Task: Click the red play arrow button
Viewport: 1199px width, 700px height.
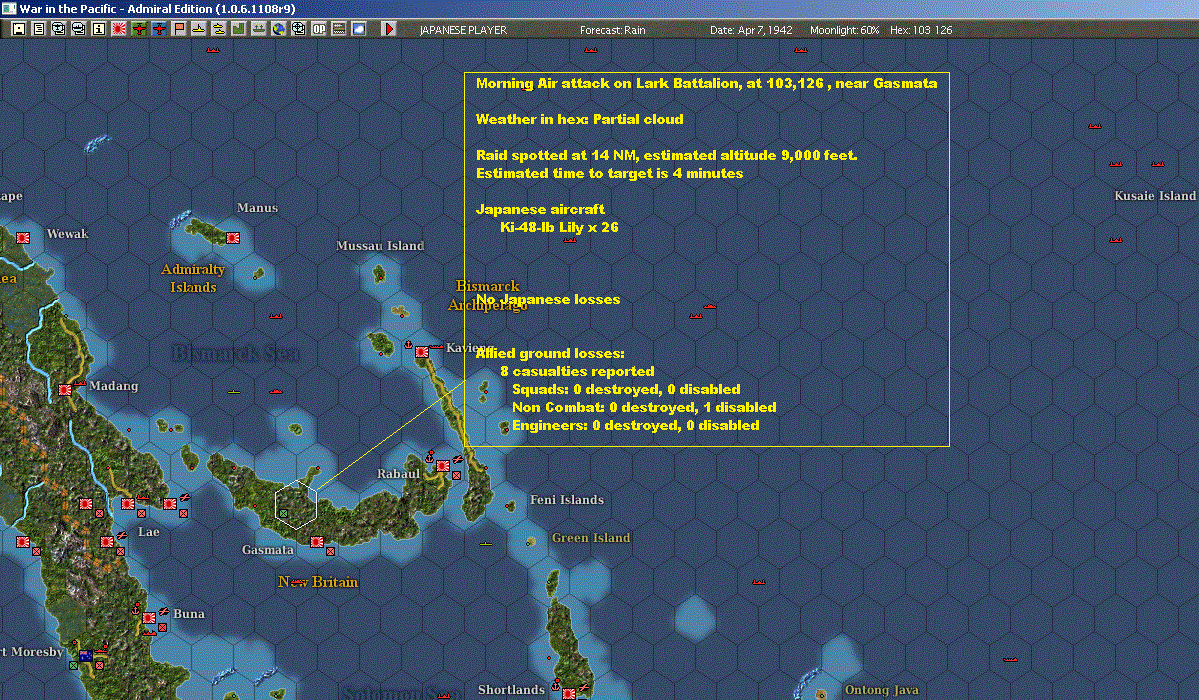Action: tap(388, 29)
